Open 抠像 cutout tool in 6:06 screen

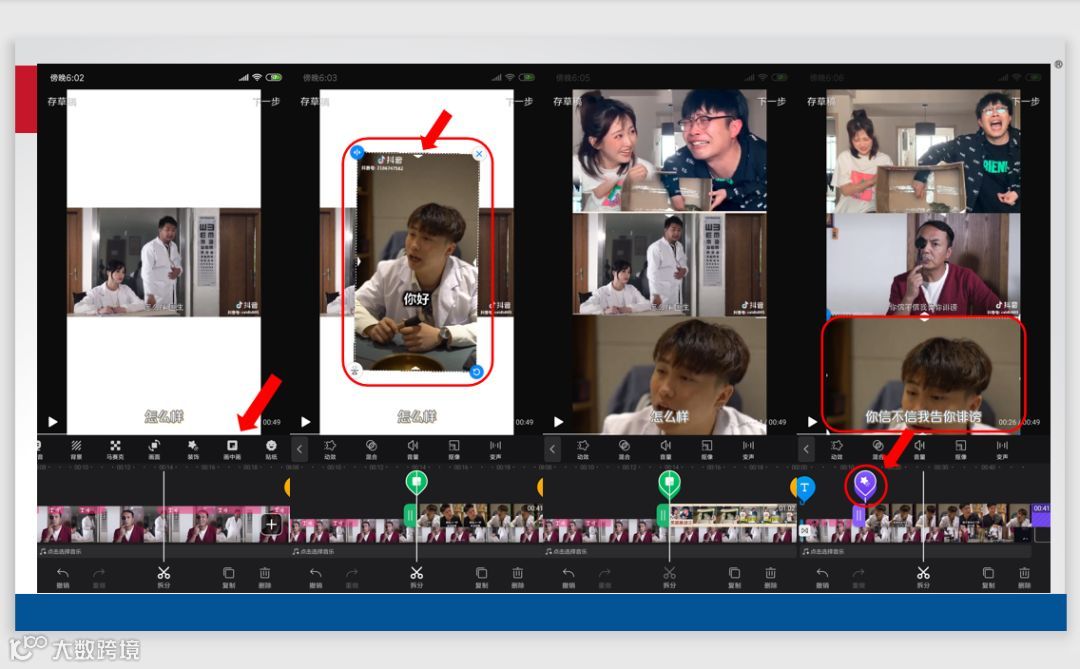[961, 449]
